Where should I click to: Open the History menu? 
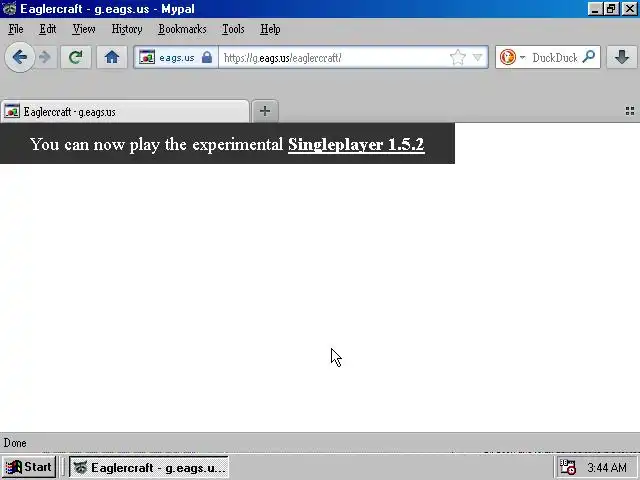(127, 29)
